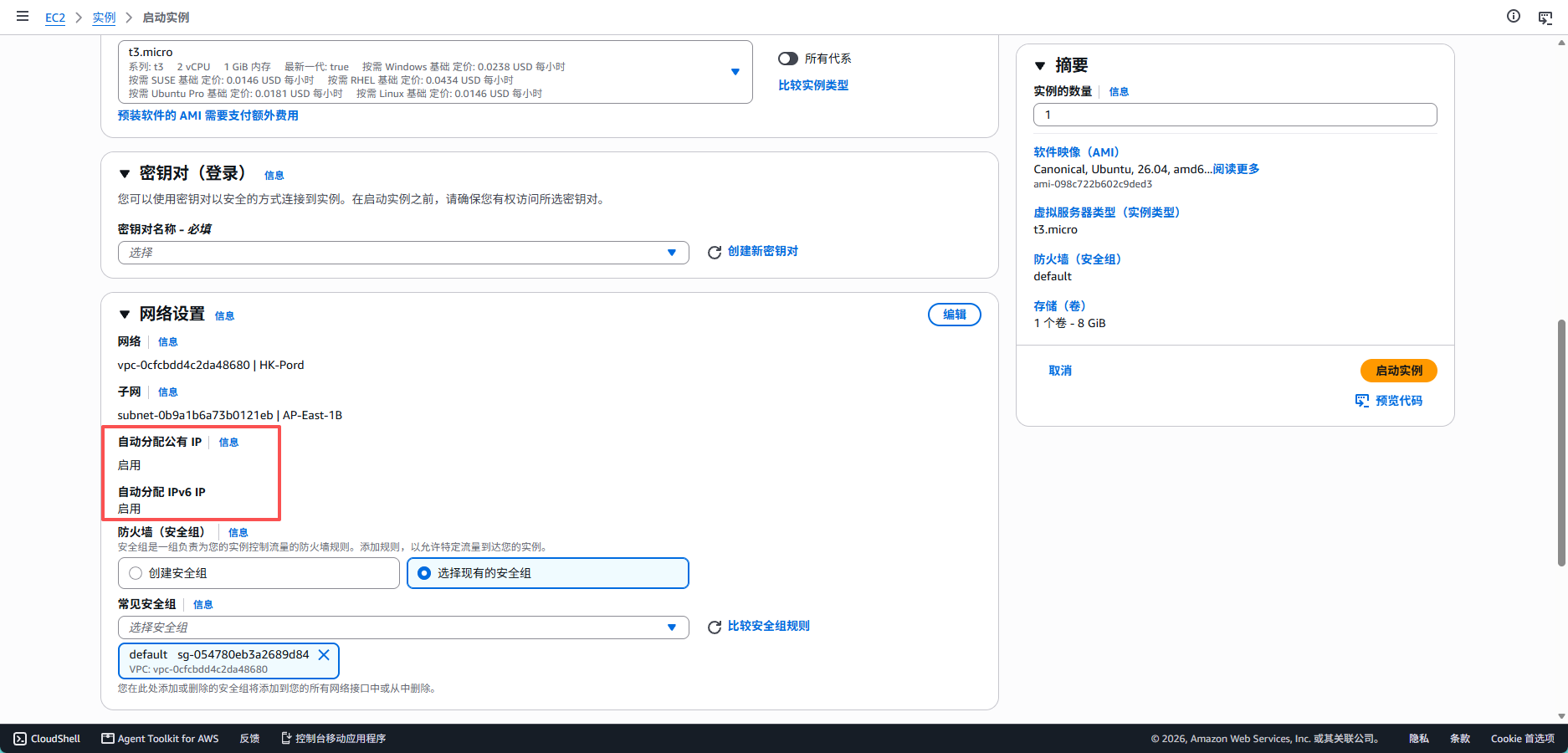Click the 预览代码 code icon
This screenshot has width=1568, height=753.
(x=1362, y=401)
